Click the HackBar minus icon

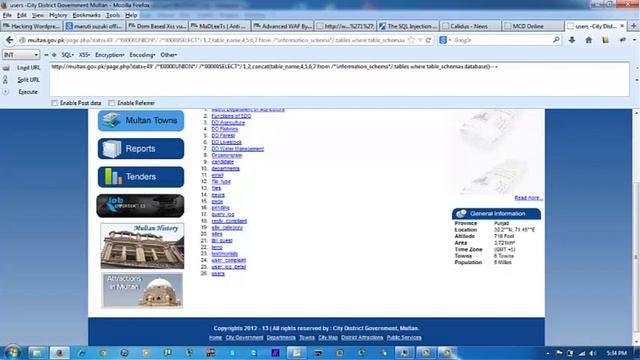[x=46, y=55]
